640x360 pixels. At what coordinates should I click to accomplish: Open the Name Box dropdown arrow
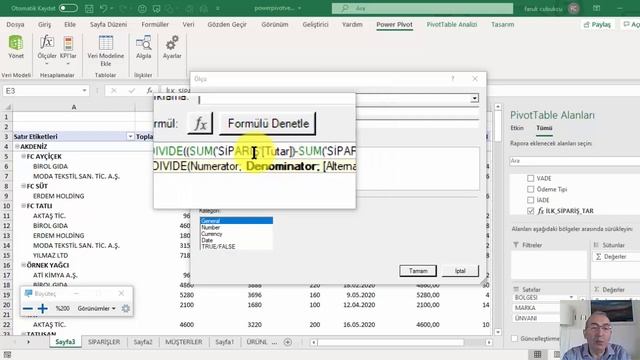(84, 91)
